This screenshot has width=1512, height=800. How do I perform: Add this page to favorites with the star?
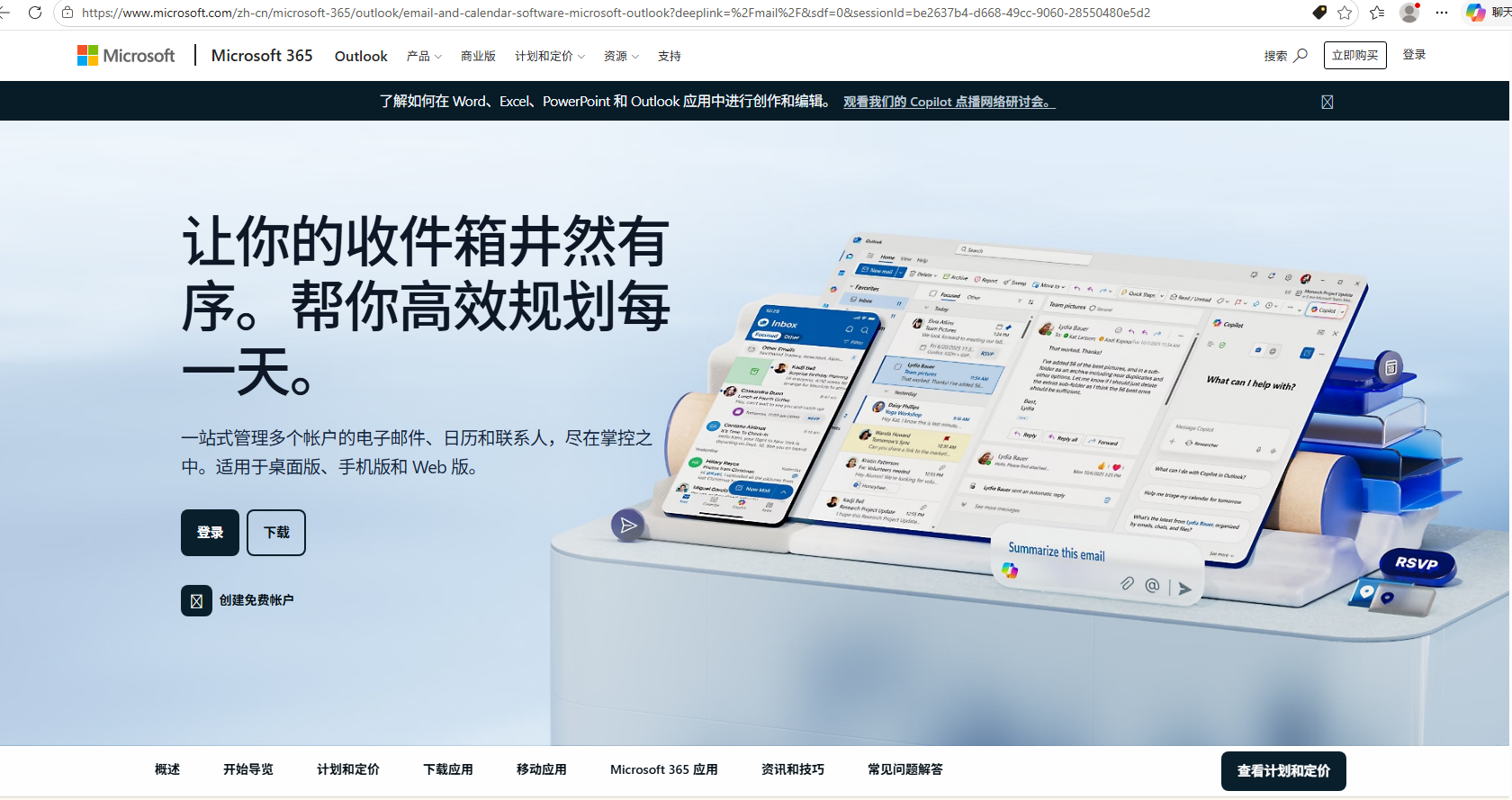point(1345,13)
